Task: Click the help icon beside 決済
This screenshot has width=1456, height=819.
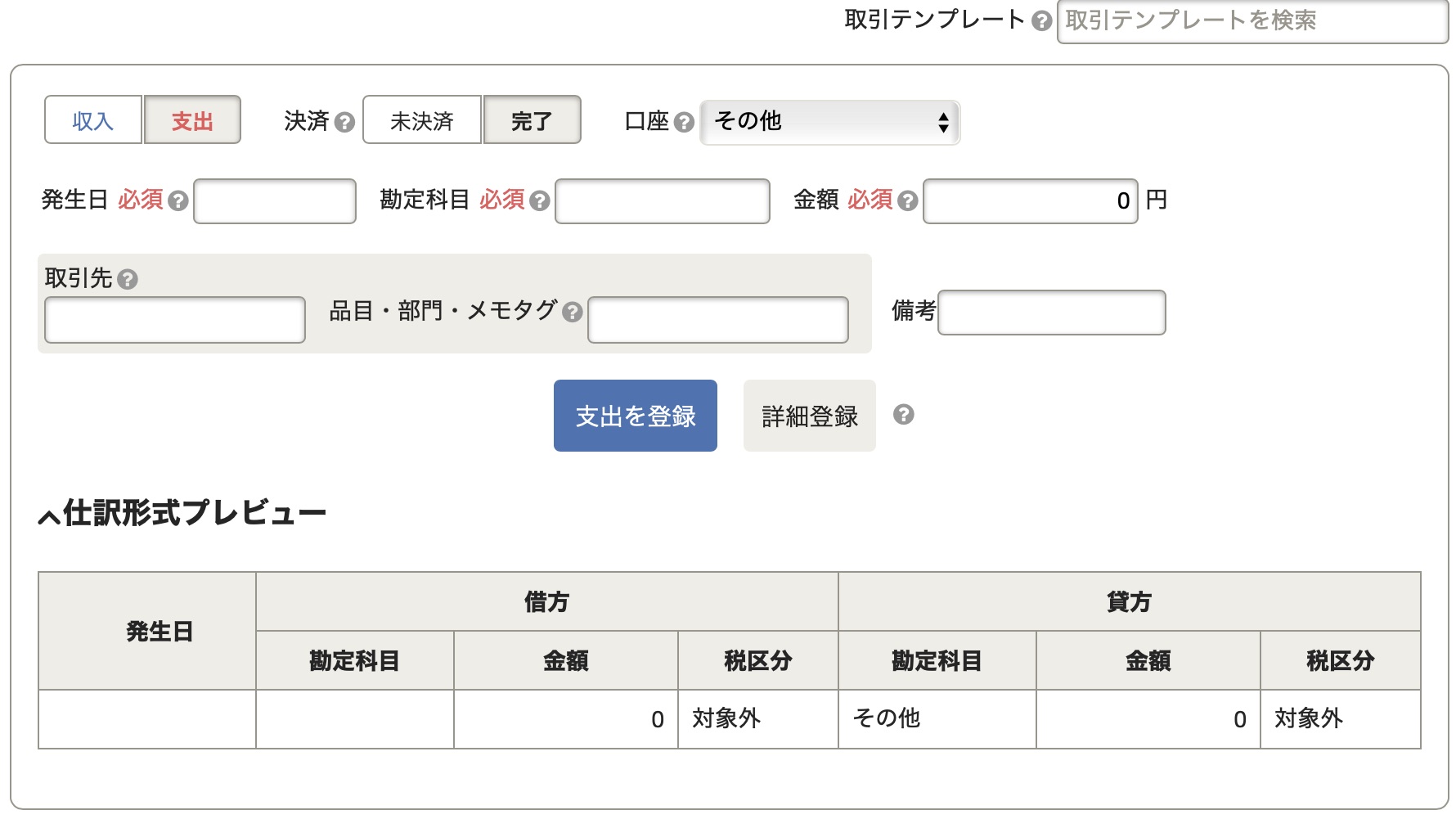Action: pos(345,123)
